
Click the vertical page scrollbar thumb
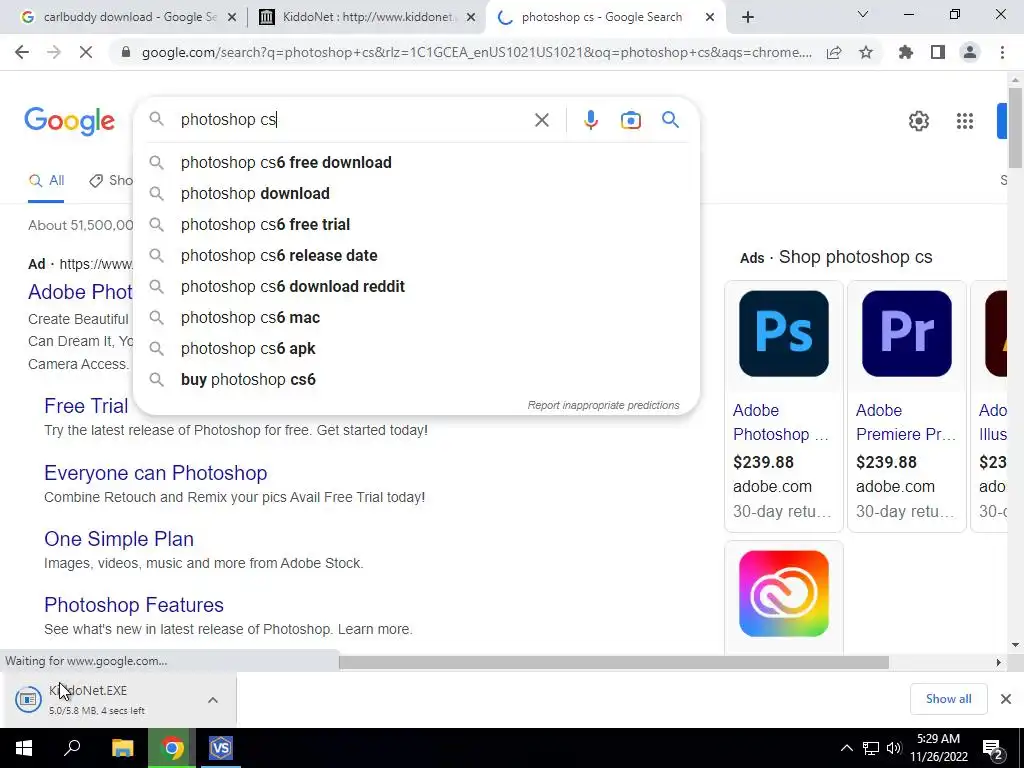[1015, 128]
